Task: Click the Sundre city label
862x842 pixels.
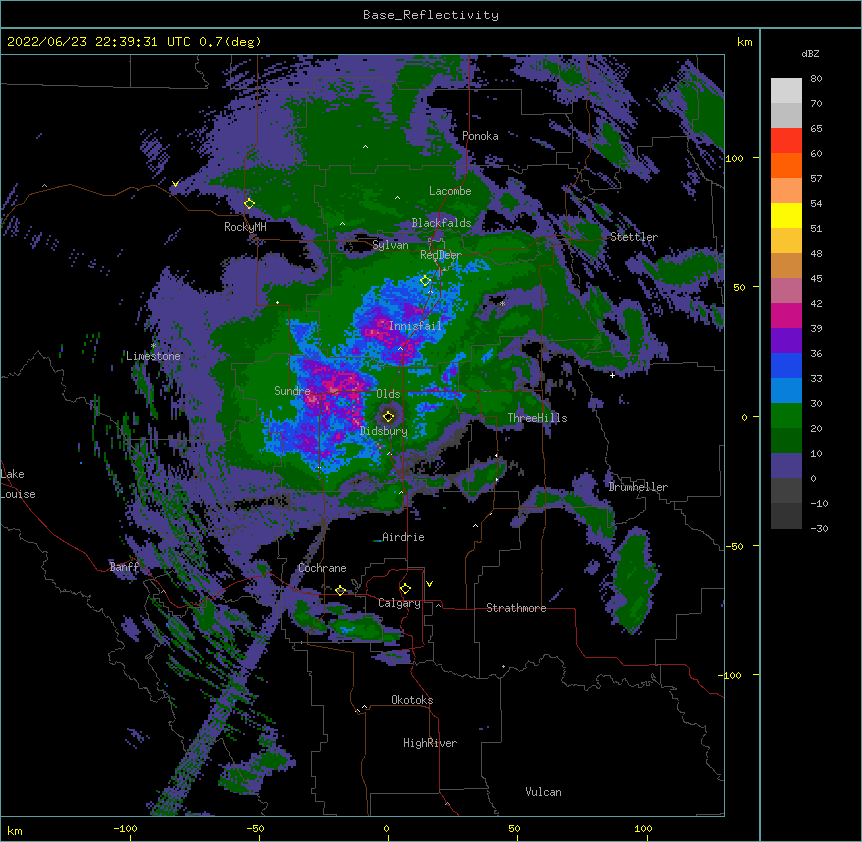Action: 292,391
